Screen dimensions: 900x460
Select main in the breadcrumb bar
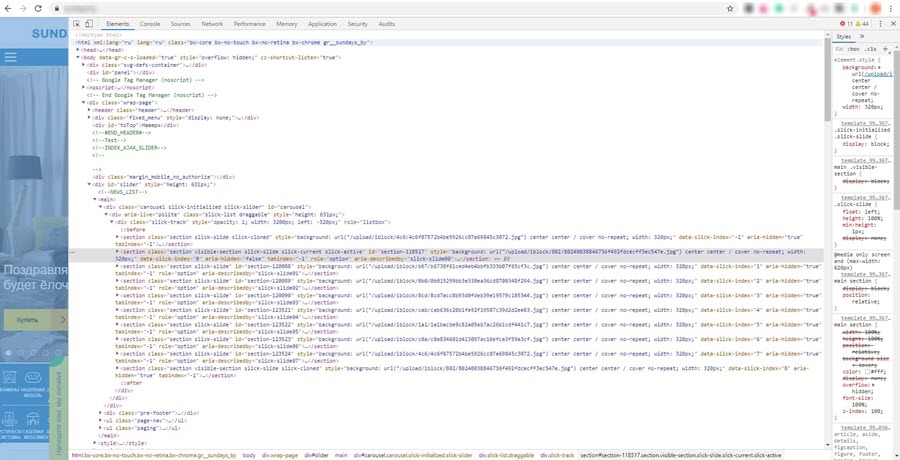342,455
